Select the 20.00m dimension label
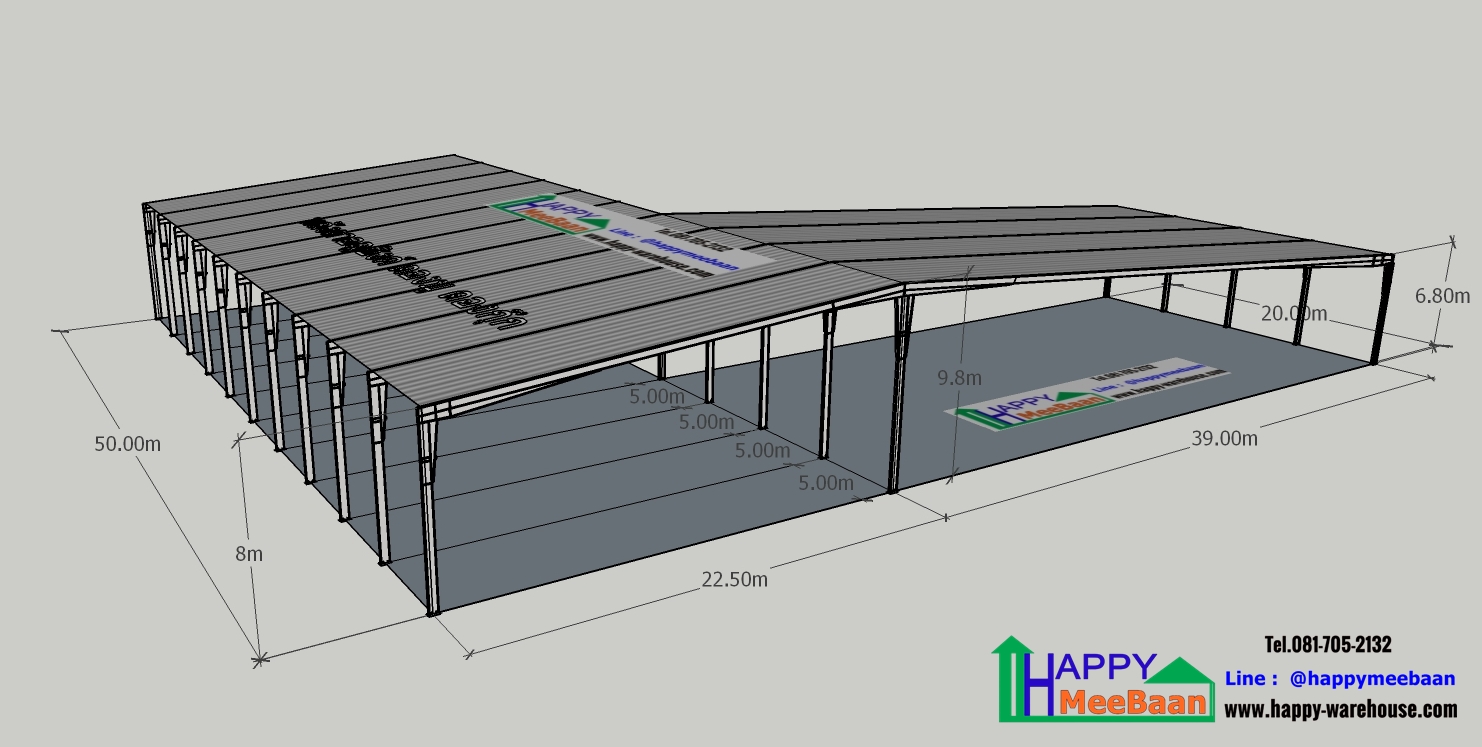 click(x=1293, y=313)
